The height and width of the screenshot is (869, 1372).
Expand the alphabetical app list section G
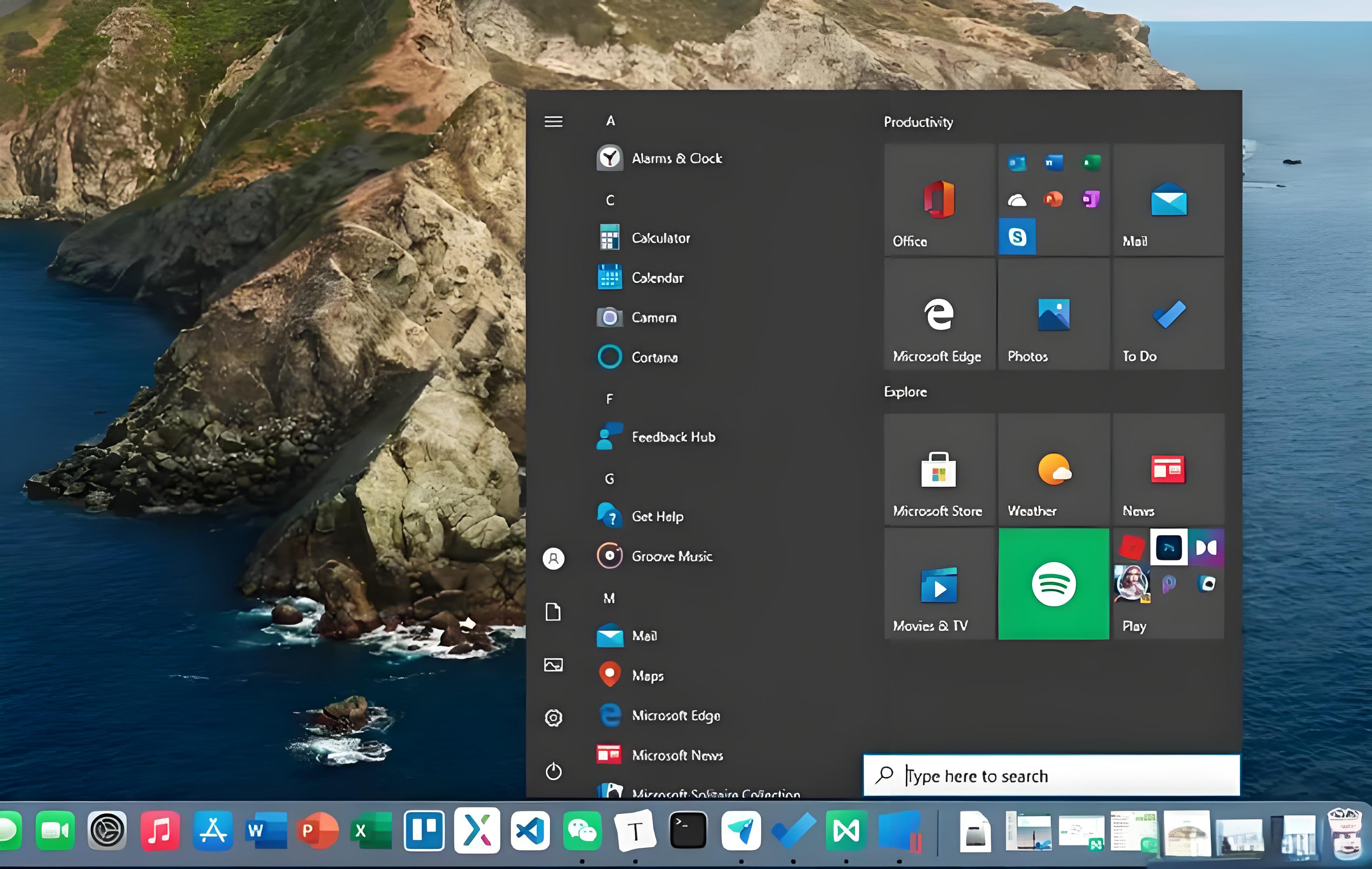[x=610, y=478]
